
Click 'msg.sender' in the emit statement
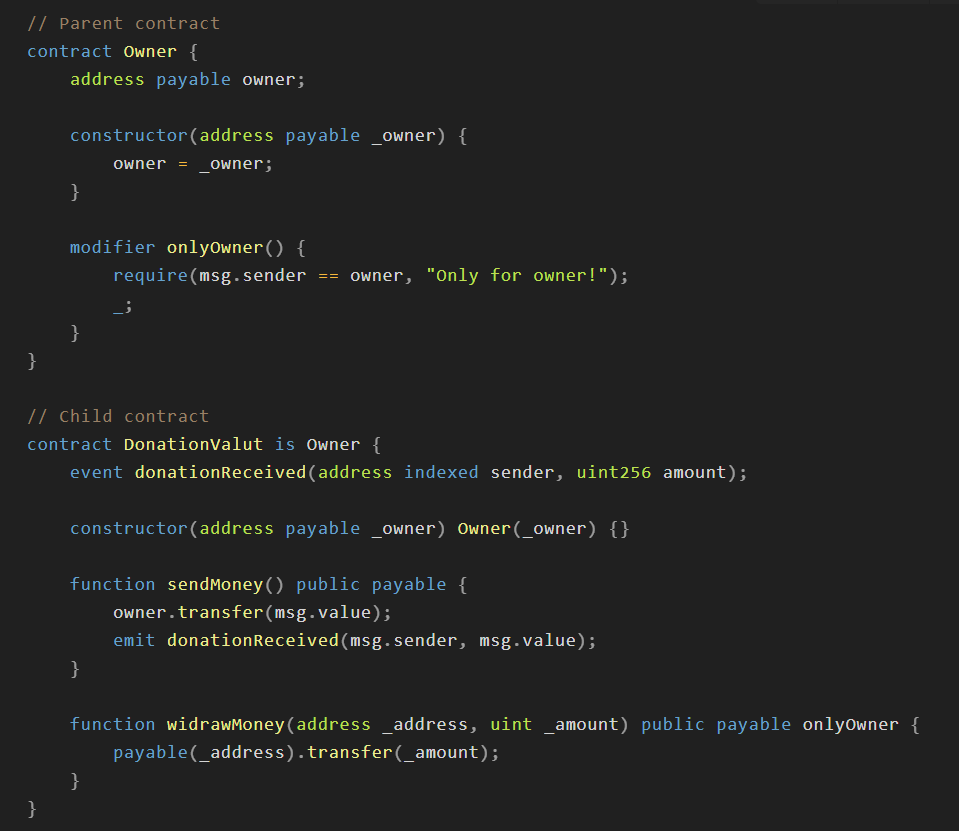click(x=402, y=640)
